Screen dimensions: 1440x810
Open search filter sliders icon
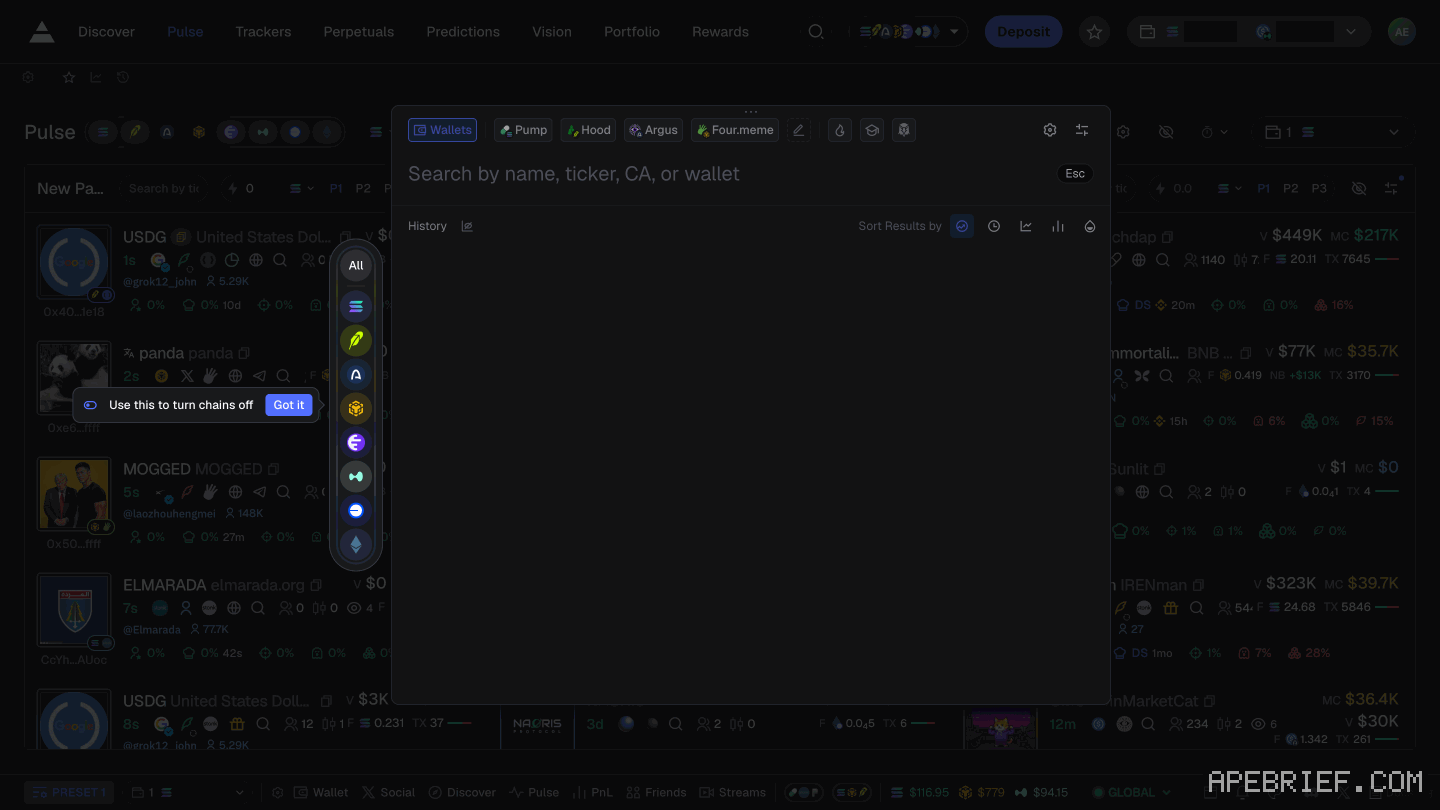click(1082, 130)
